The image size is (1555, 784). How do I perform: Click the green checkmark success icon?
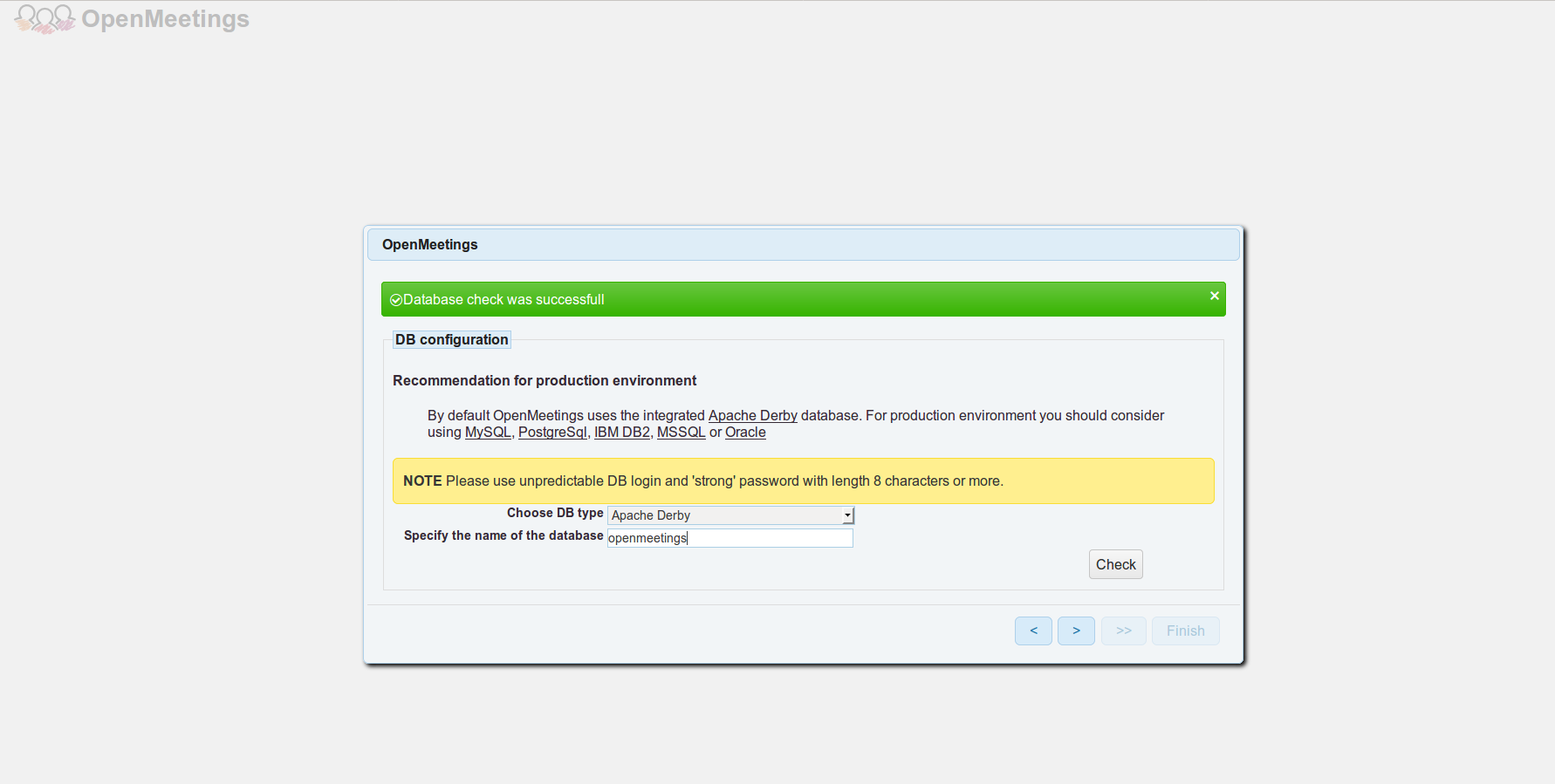tap(395, 300)
